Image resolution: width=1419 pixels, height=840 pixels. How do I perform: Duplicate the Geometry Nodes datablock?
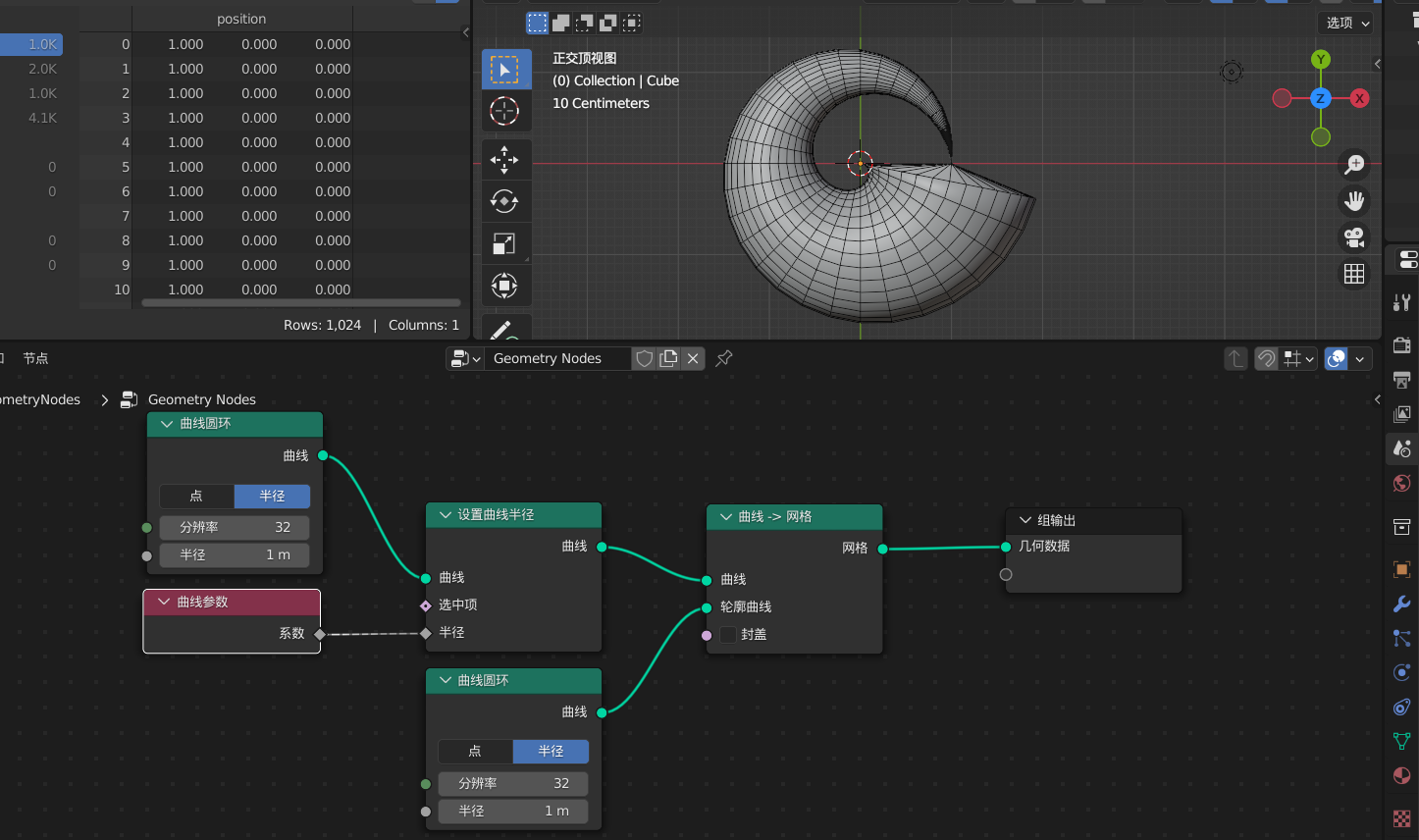tap(669, 358)
